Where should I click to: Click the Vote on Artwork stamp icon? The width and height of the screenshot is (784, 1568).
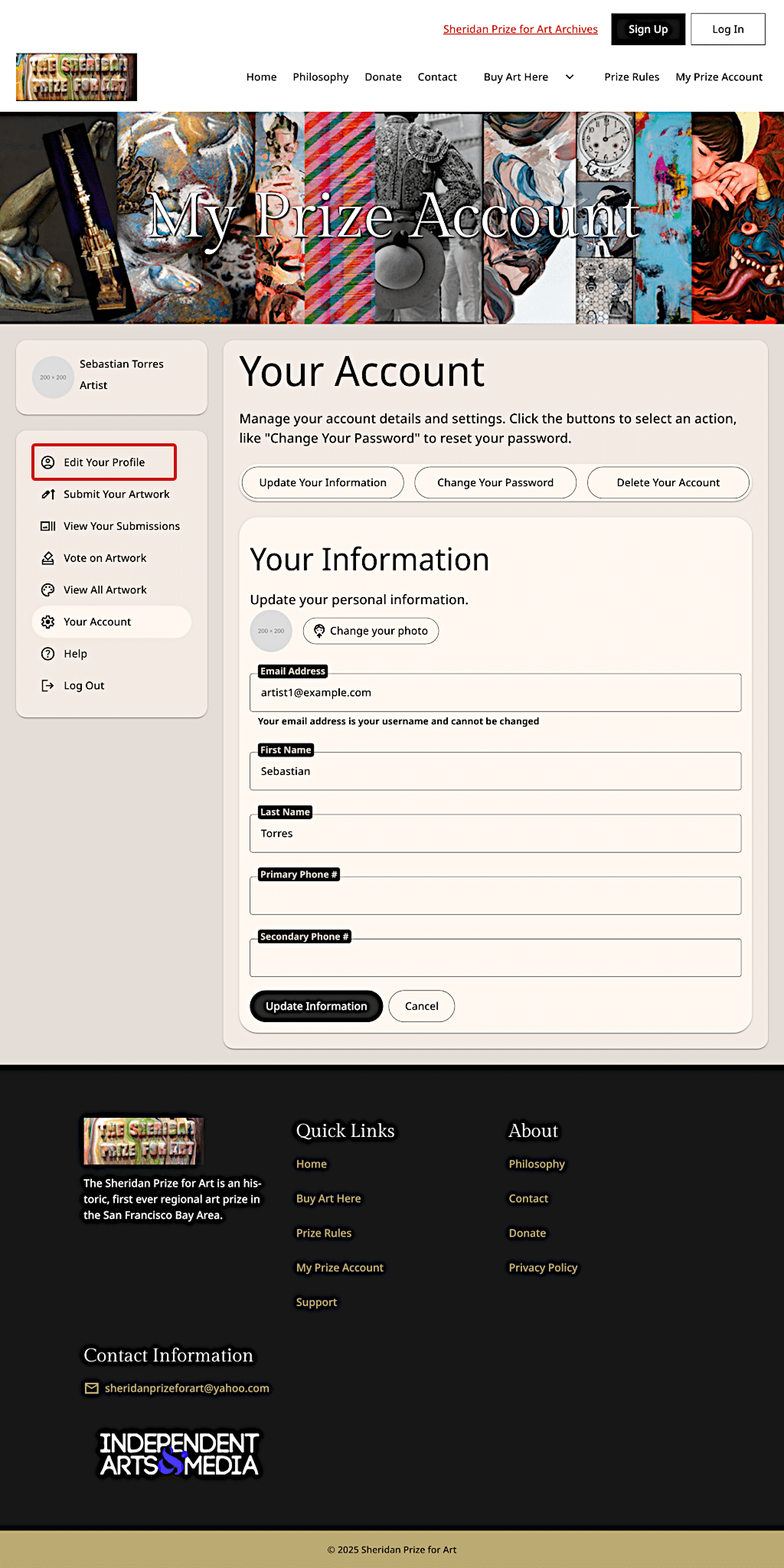click(x=47, y=558)
